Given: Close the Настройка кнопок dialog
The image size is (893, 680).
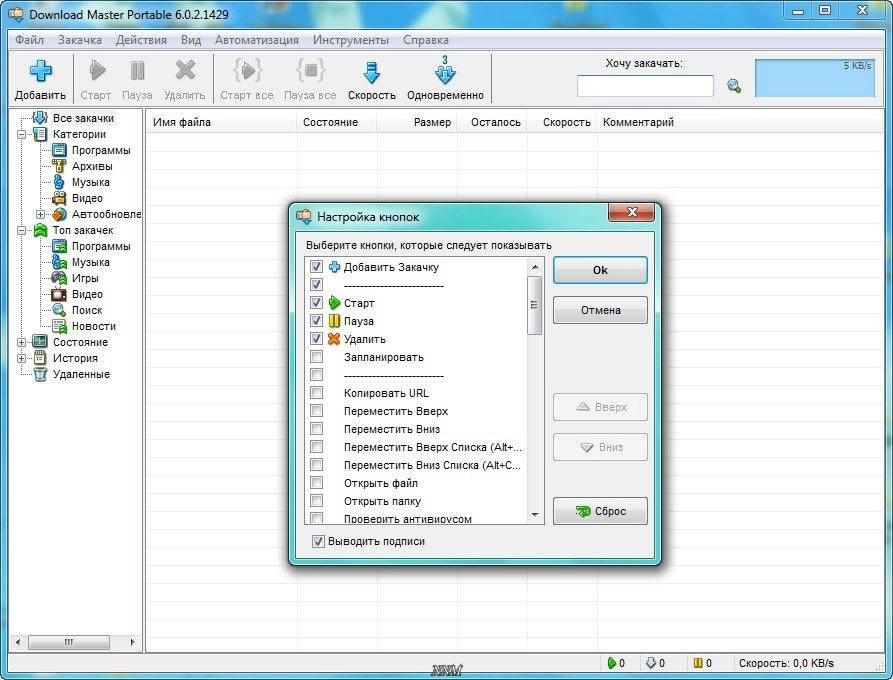Looking at the screenshot, I should (632, 212).
